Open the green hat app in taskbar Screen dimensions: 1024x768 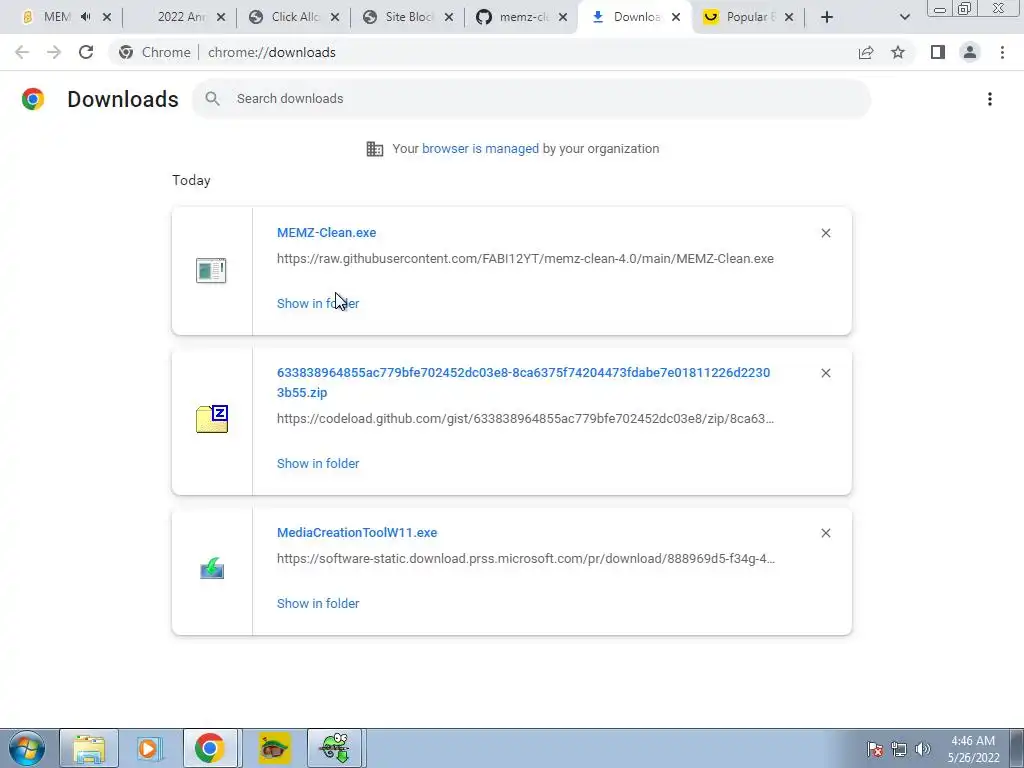[274, 748]
